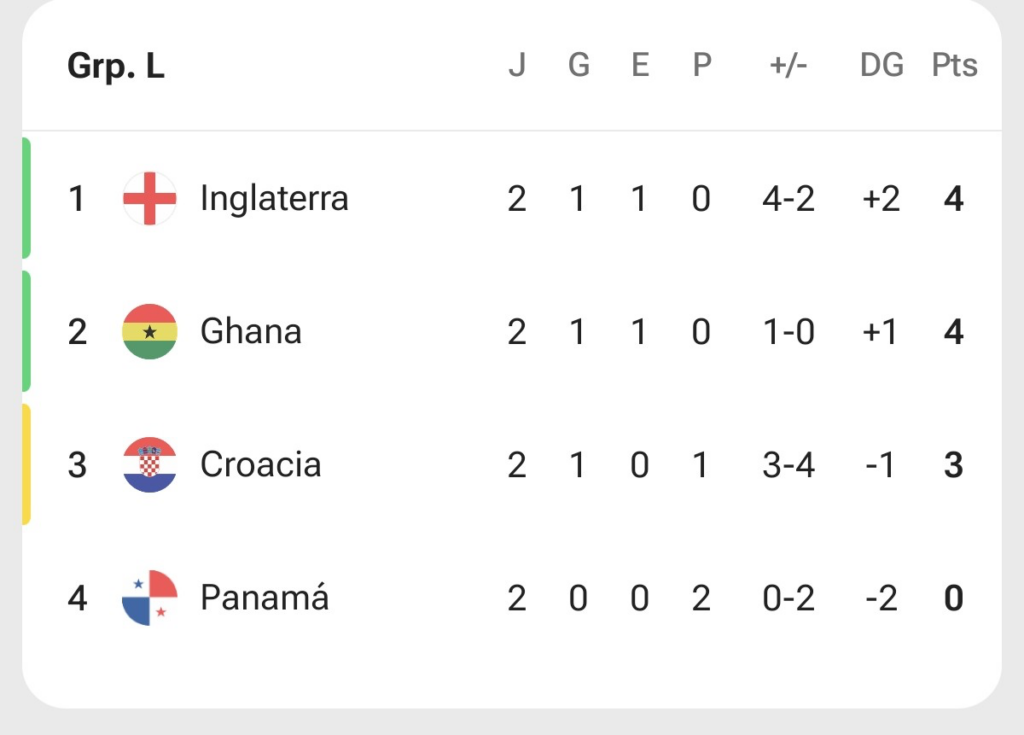
Task: Click the P losses column header
Action: pos(701,65)
